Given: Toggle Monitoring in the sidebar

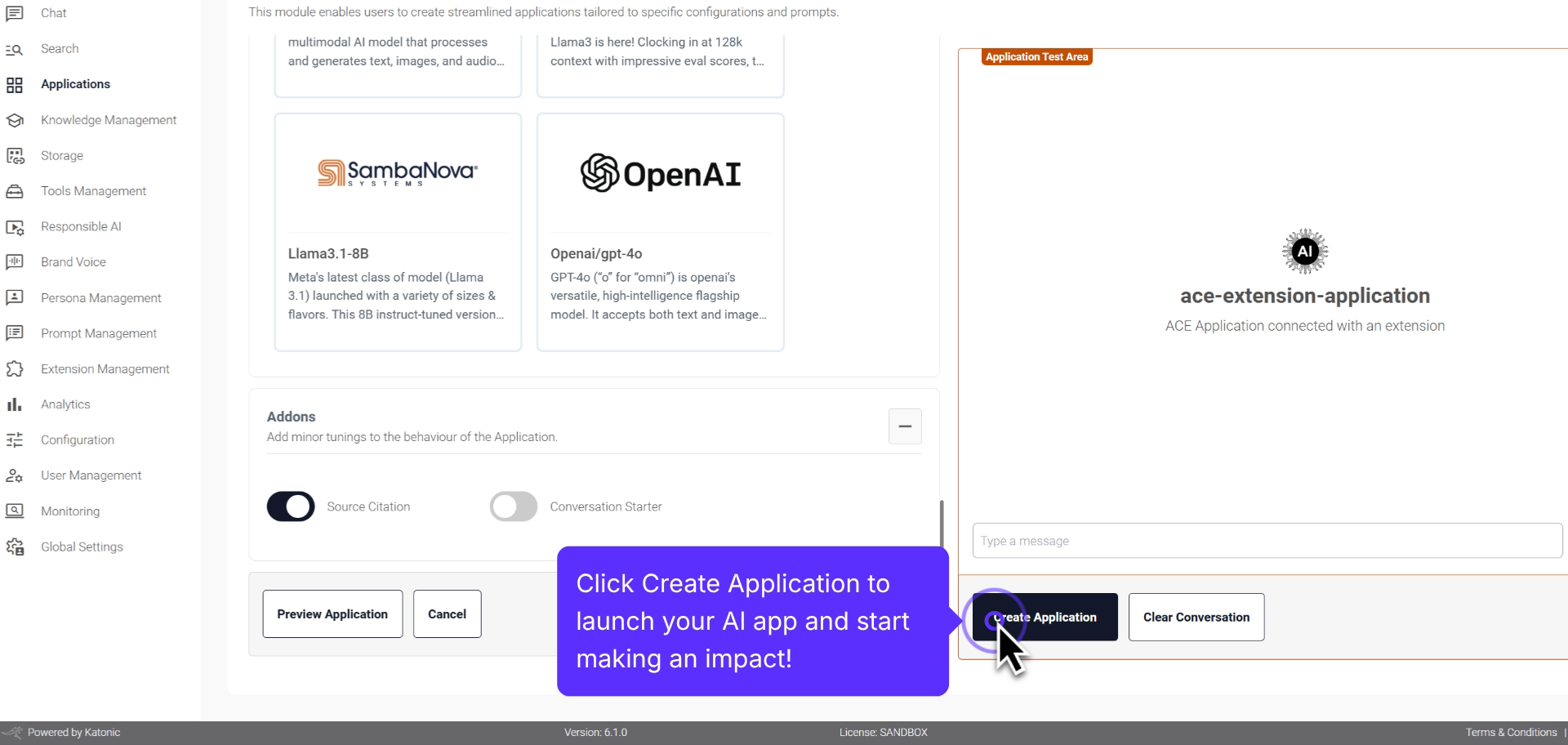Looking at the screenshot, I should [16, 511].
